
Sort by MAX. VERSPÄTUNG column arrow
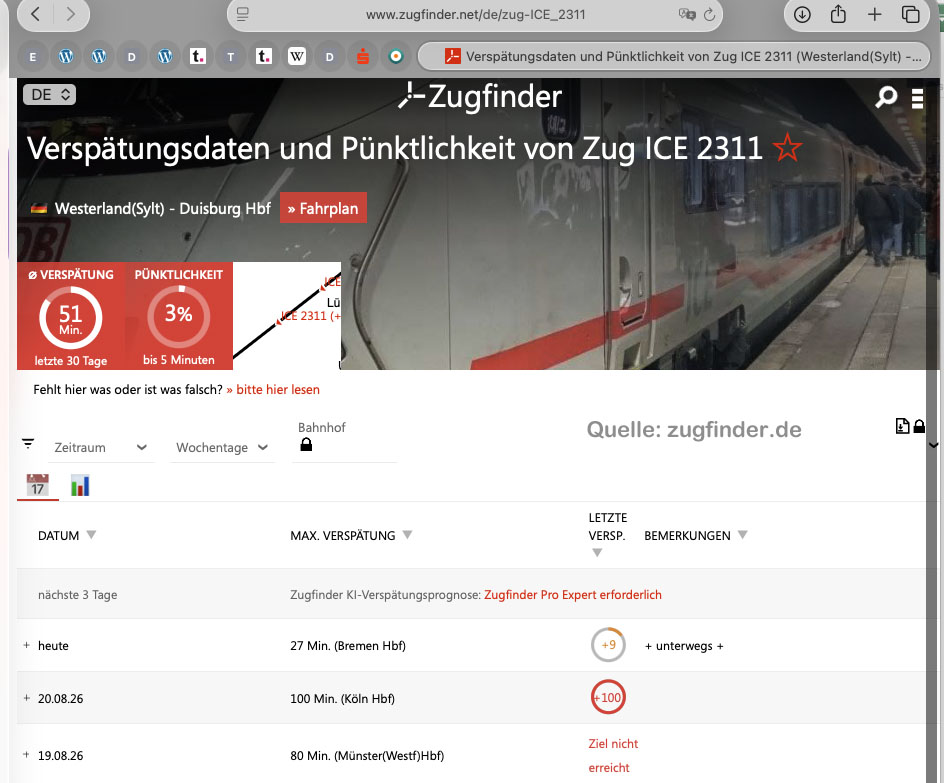407,534
